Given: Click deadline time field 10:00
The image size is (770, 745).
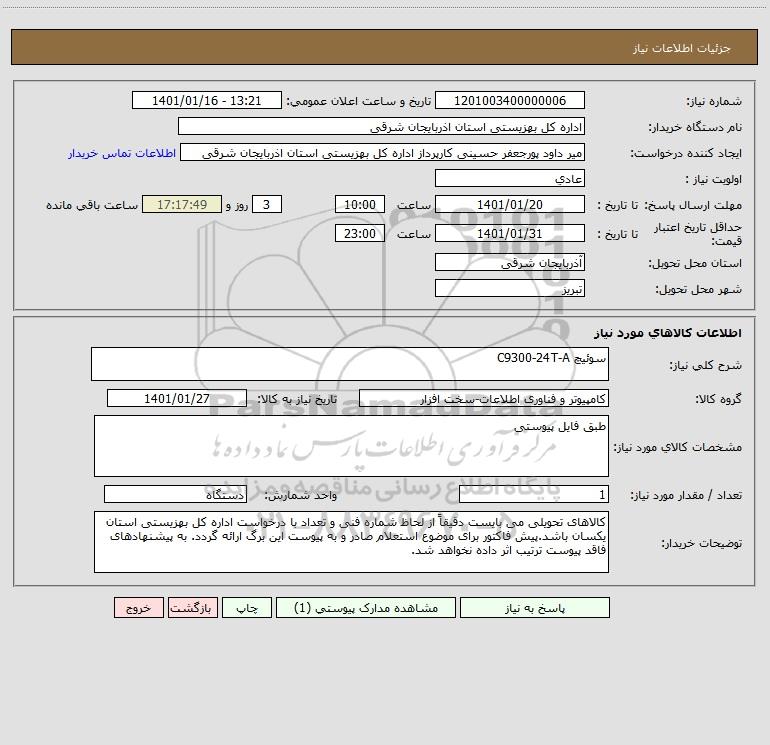Looking at the screenshot, I should tap(359, 204).
